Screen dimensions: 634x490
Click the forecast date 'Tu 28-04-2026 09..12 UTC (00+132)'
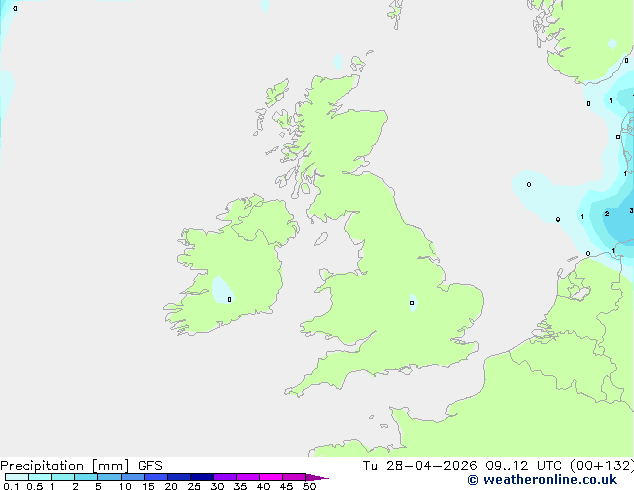[x=498, y=466]
